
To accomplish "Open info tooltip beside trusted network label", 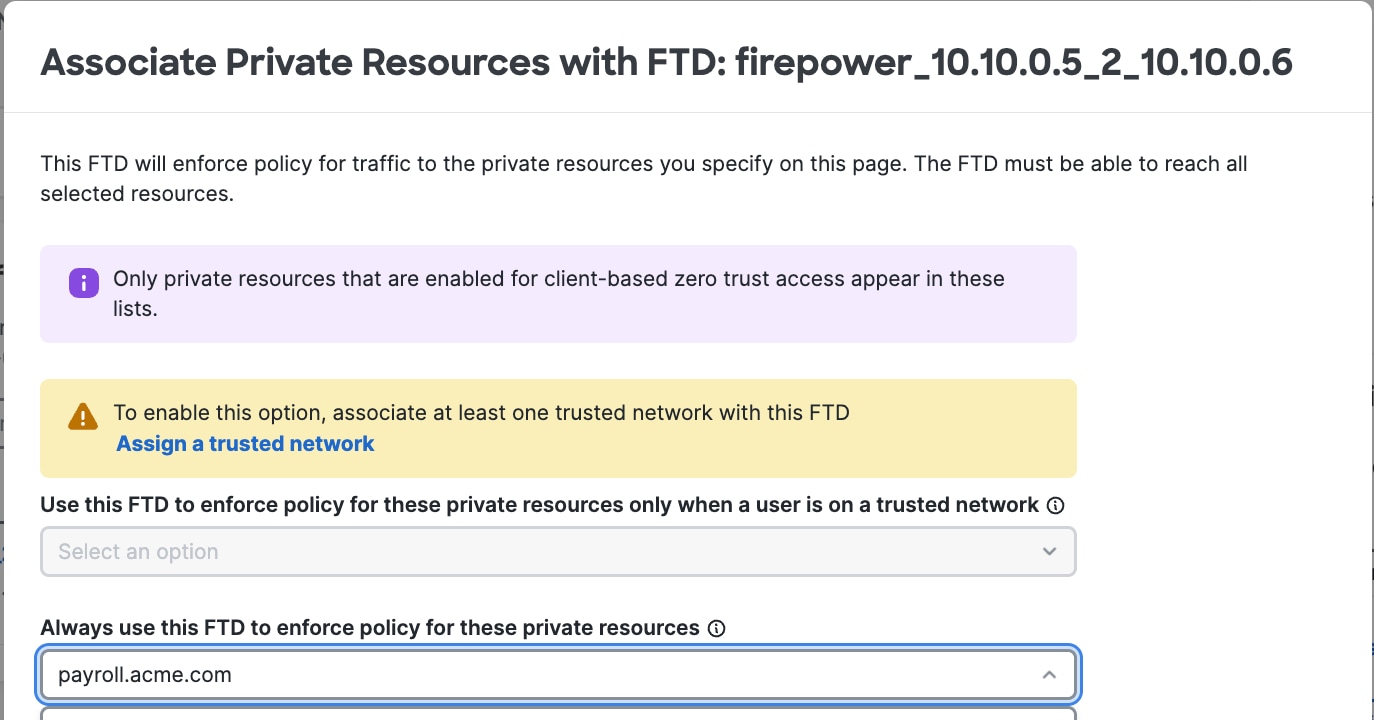I will click(1055, 506).
